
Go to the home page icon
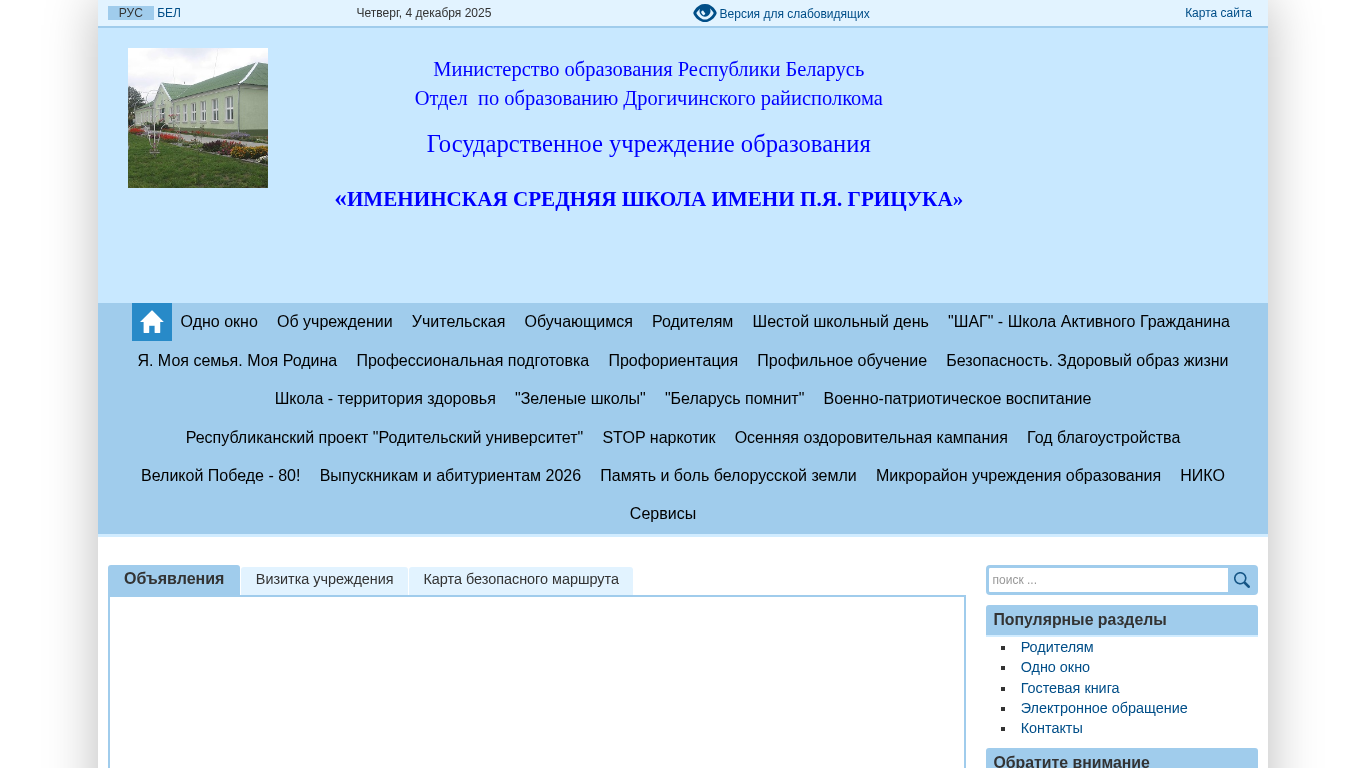[x=152, y=322]
